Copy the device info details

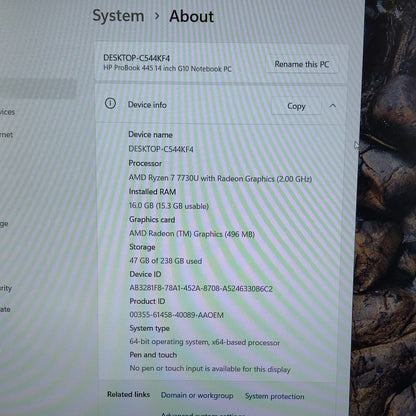(x=296, y=106)
